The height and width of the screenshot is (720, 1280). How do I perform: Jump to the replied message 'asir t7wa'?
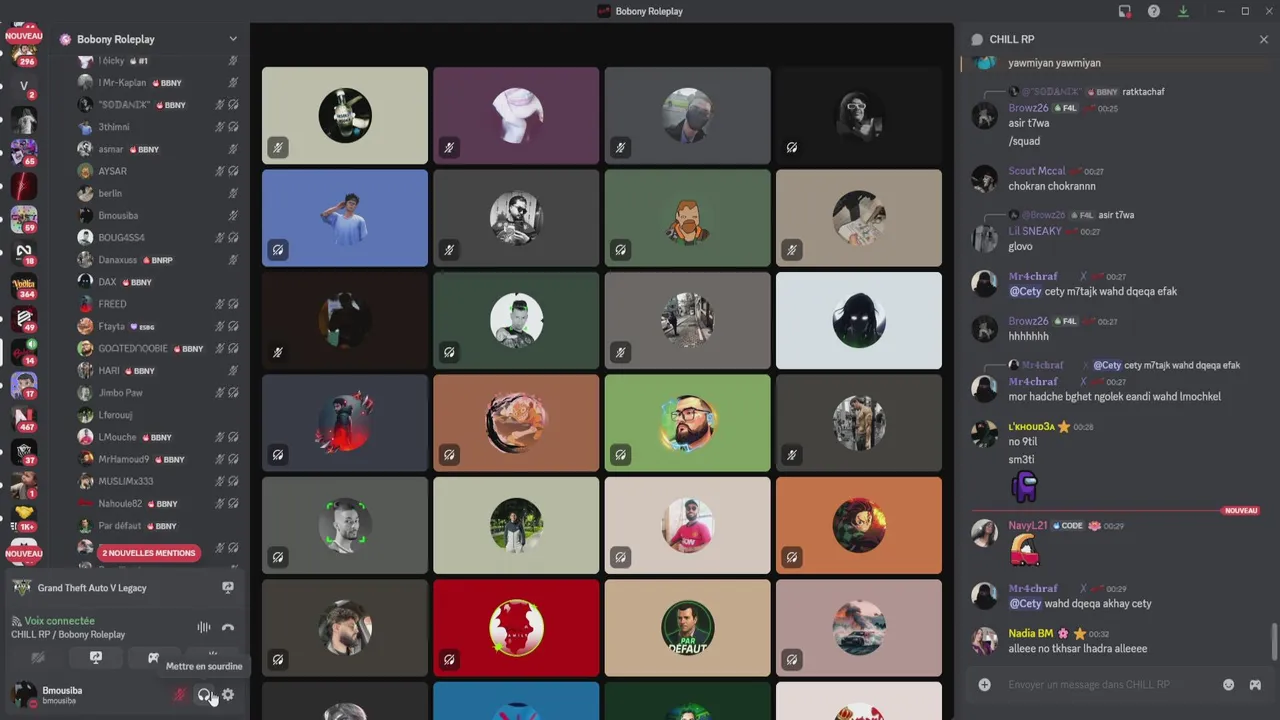1116,215
